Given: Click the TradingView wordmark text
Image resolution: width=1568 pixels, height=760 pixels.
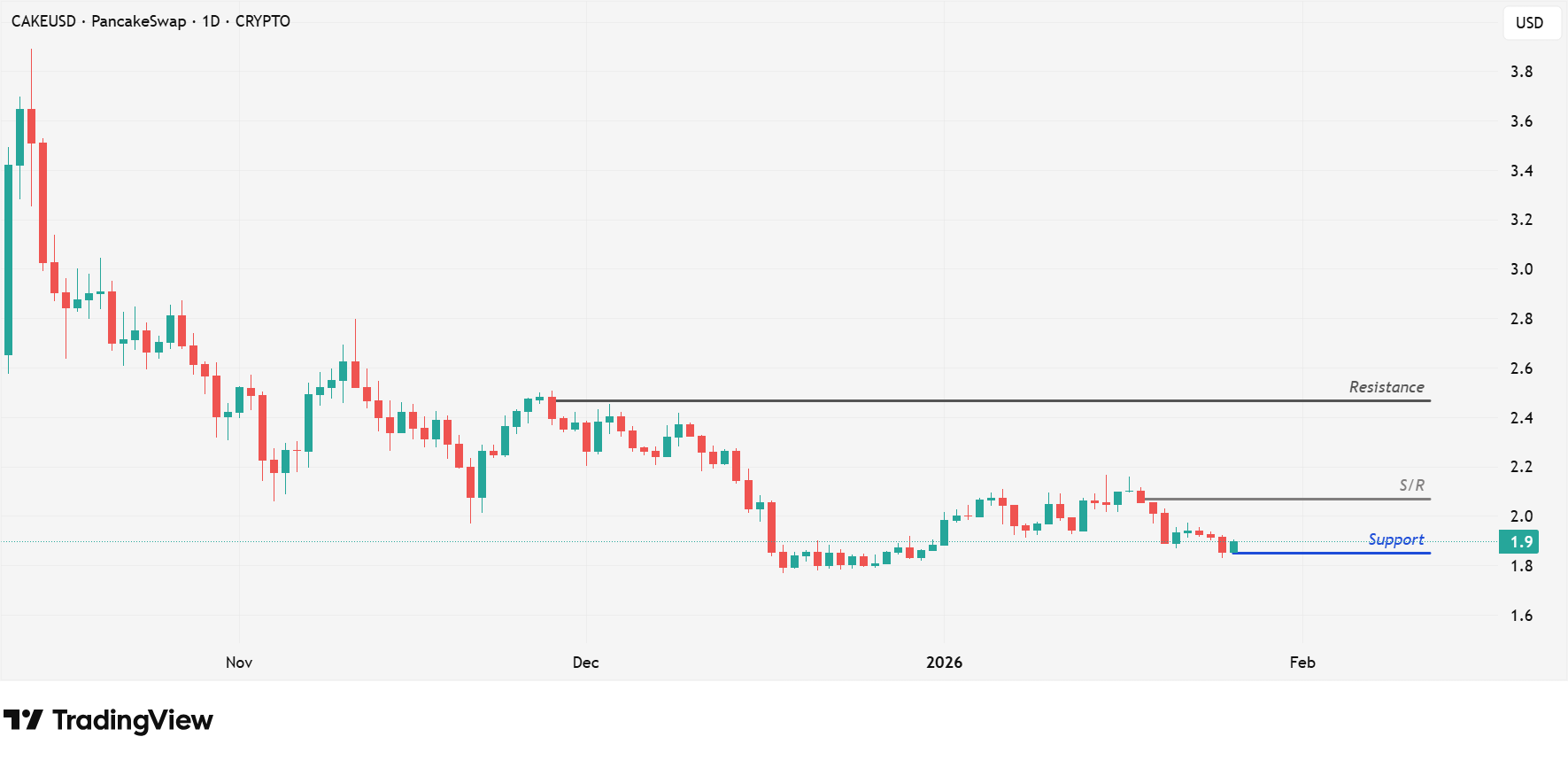Looking at the screenshot, I should (133, 721).
